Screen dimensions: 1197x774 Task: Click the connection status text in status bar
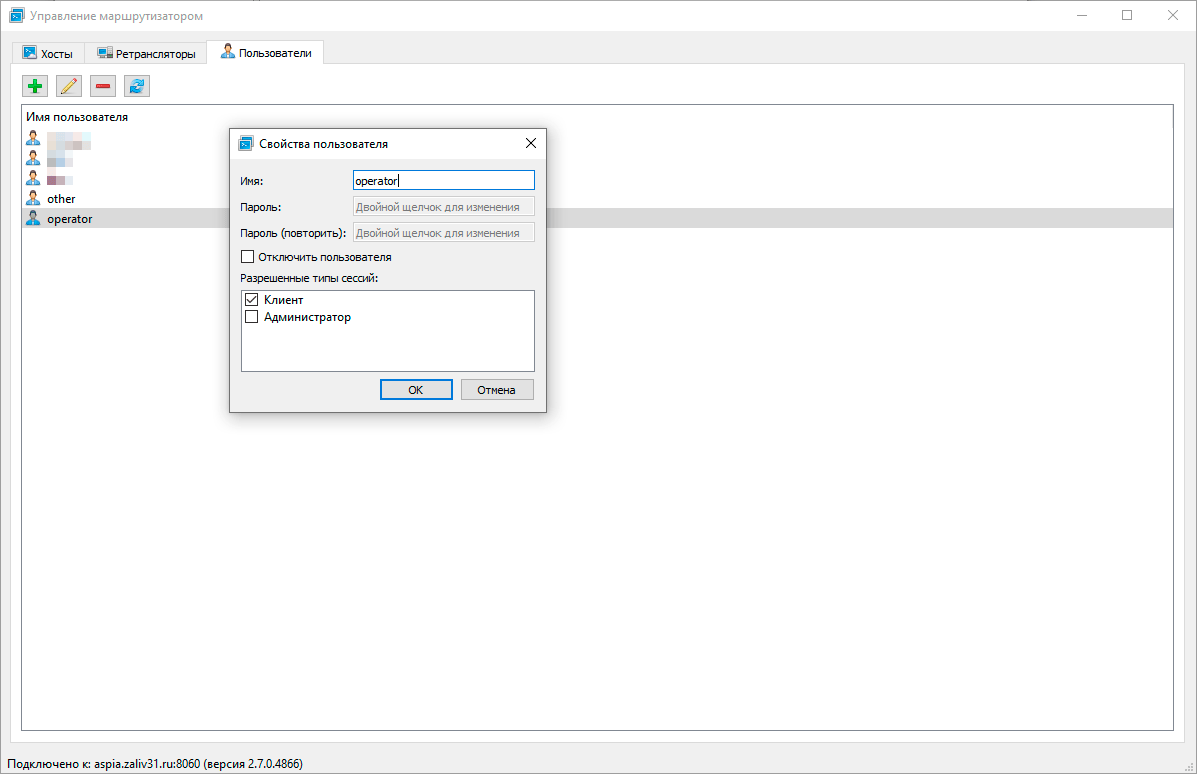(155, 763)
